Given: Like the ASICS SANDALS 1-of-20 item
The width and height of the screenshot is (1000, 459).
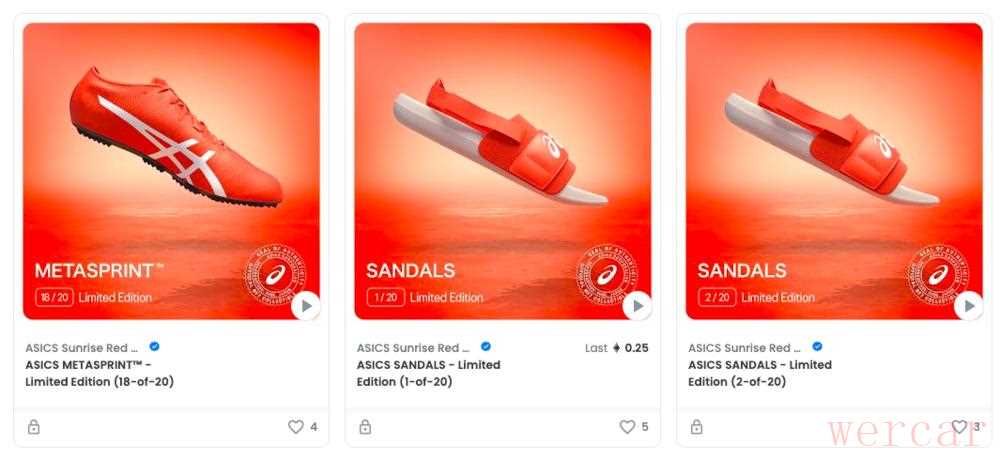Looking at the screenshot, I should [627, 427].
